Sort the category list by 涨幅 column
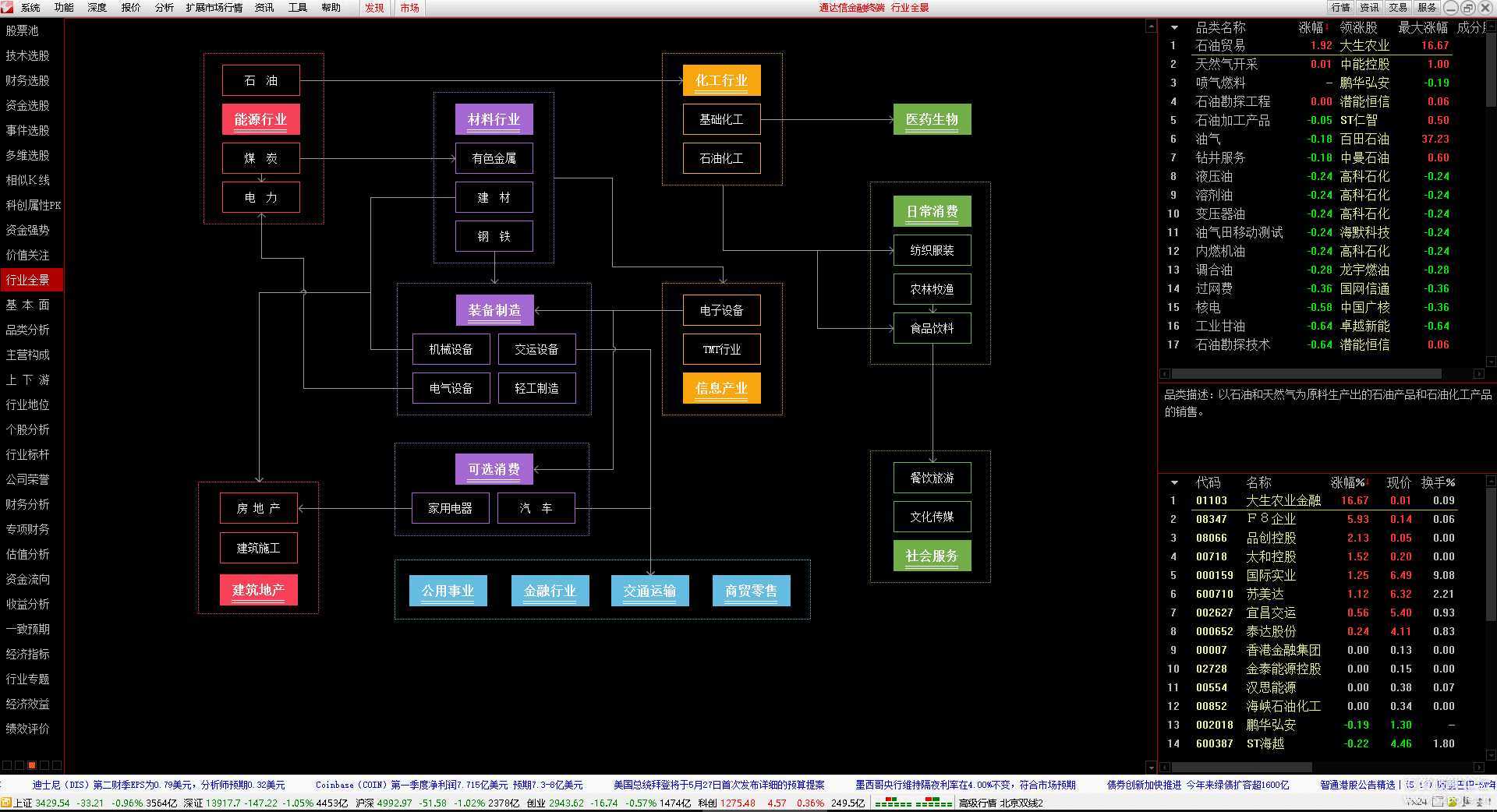Screen dimensions: 1497x812 (1311, 28)
